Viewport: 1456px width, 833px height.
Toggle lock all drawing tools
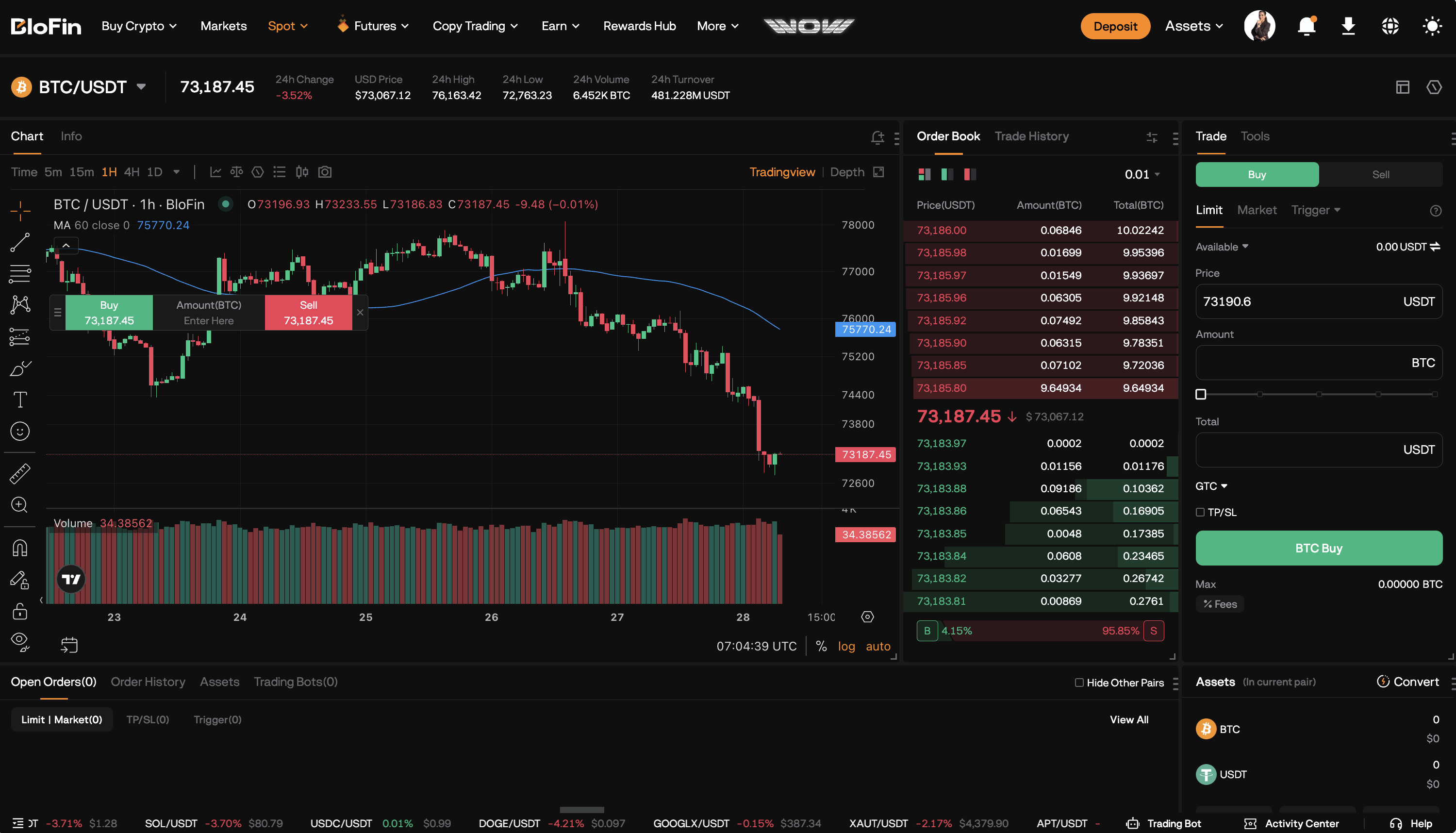(x=20, y=611)
